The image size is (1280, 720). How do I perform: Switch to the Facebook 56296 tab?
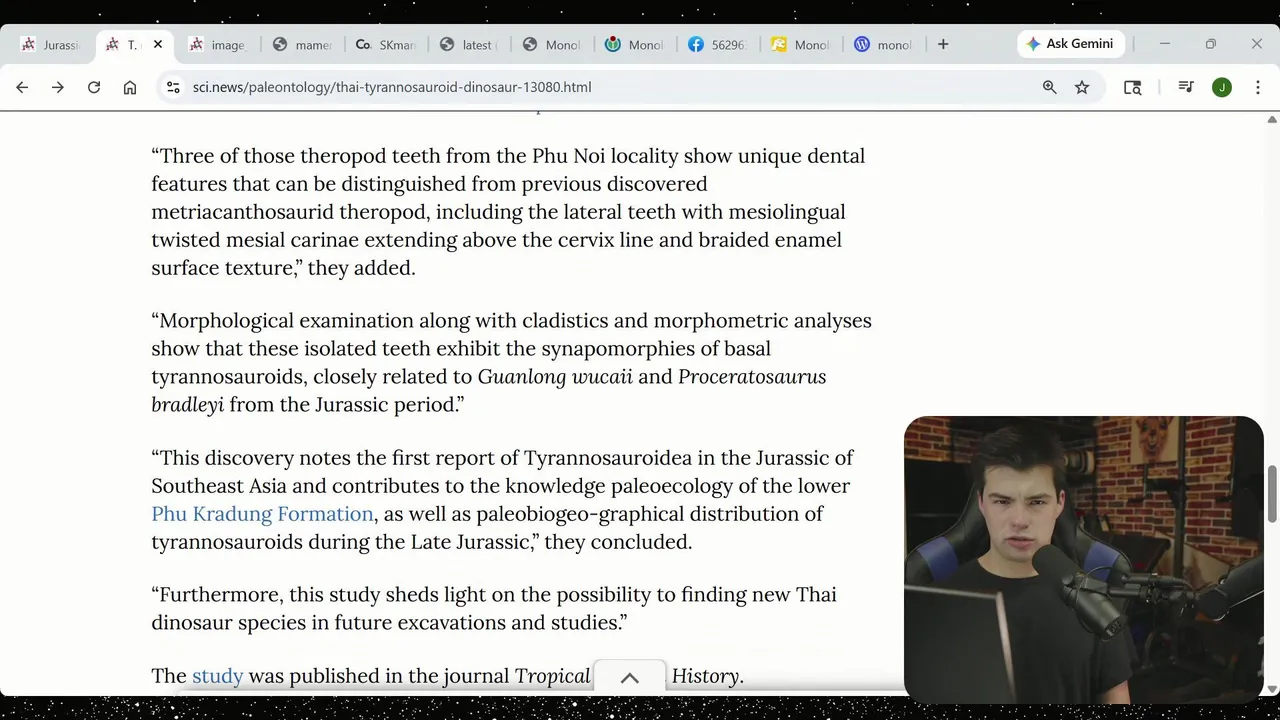718,44
